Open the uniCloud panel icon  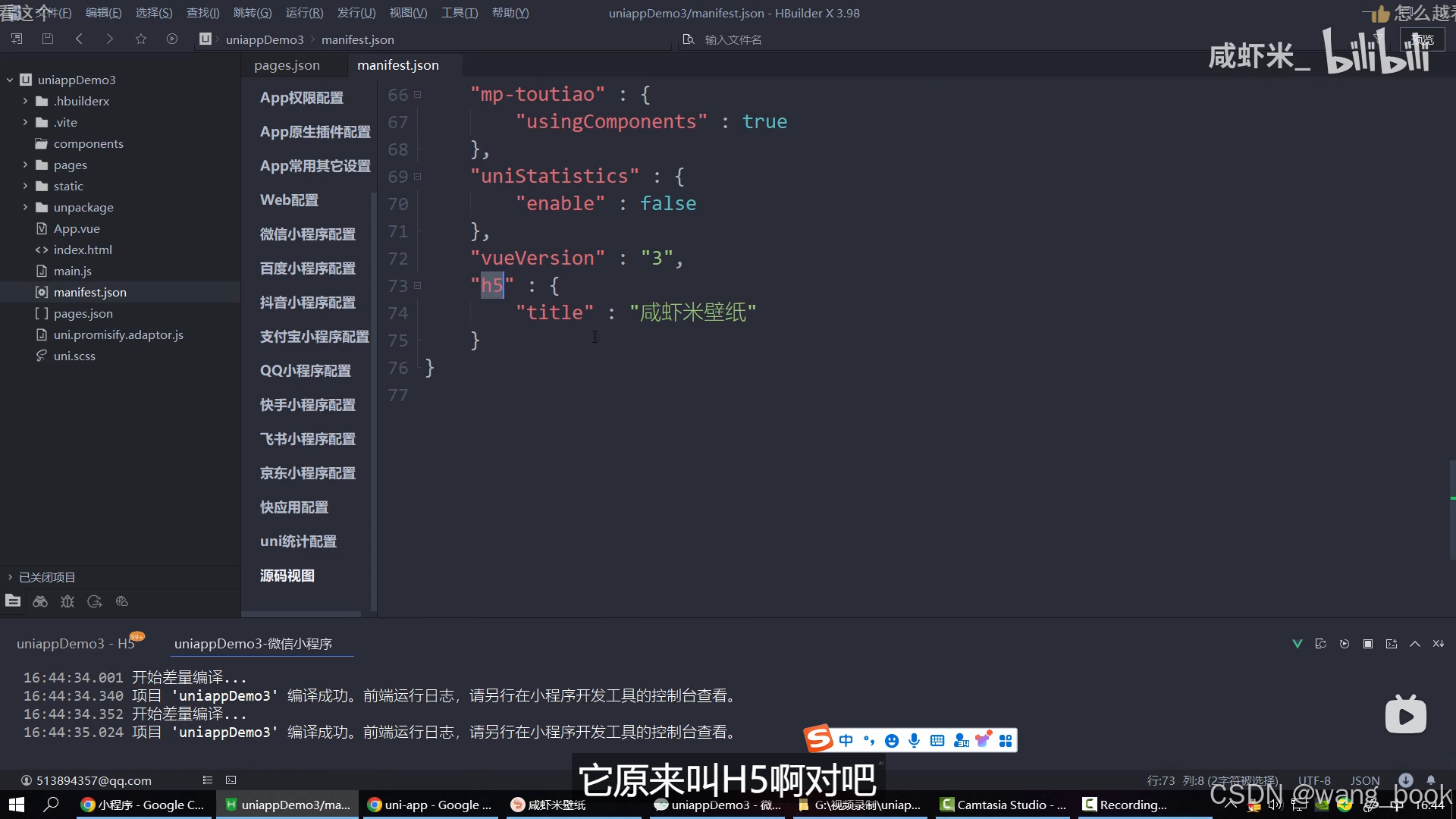click(x=122, y=601)
